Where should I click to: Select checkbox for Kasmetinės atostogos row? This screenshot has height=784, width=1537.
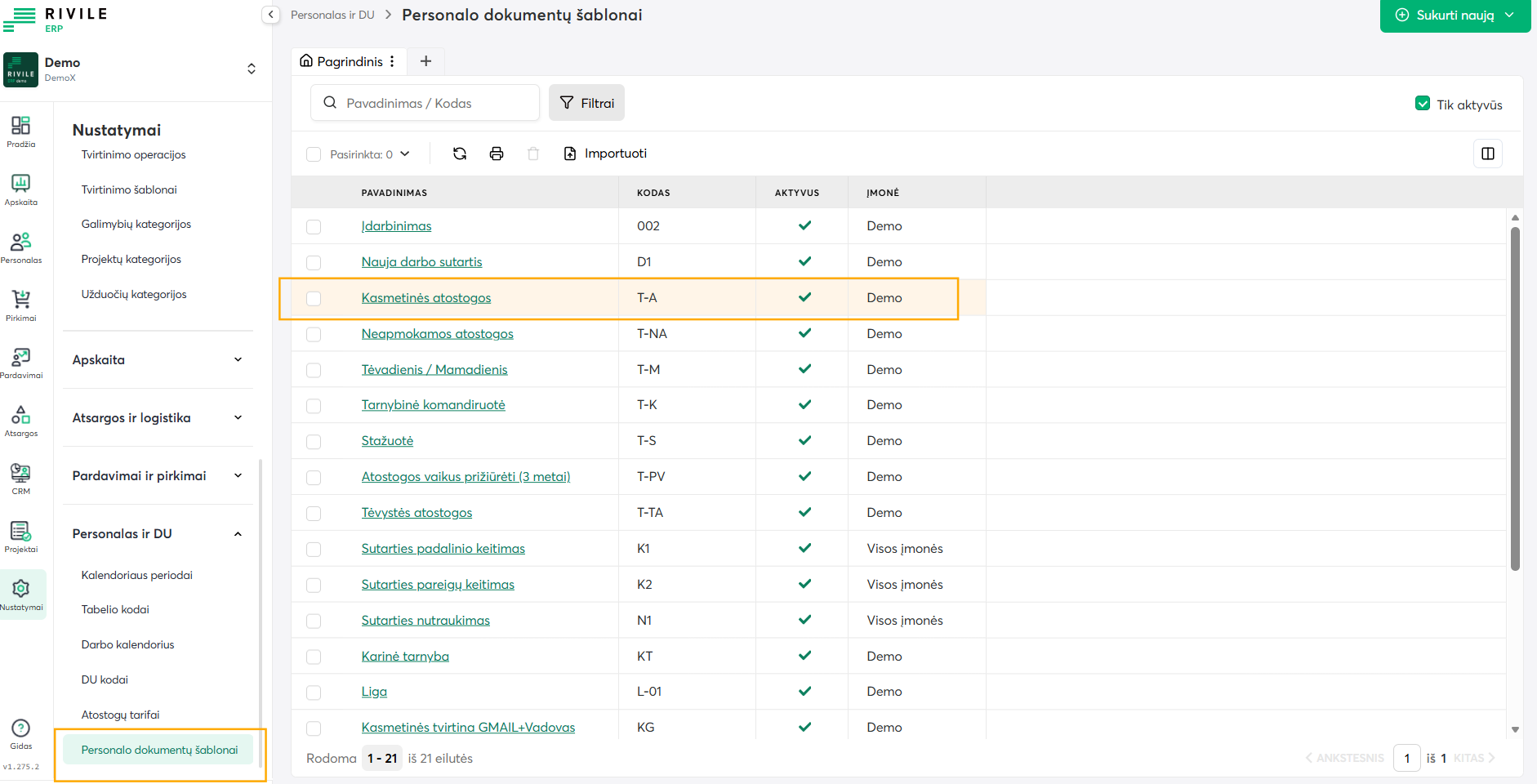pyautogui.click(x=314, y=298)
